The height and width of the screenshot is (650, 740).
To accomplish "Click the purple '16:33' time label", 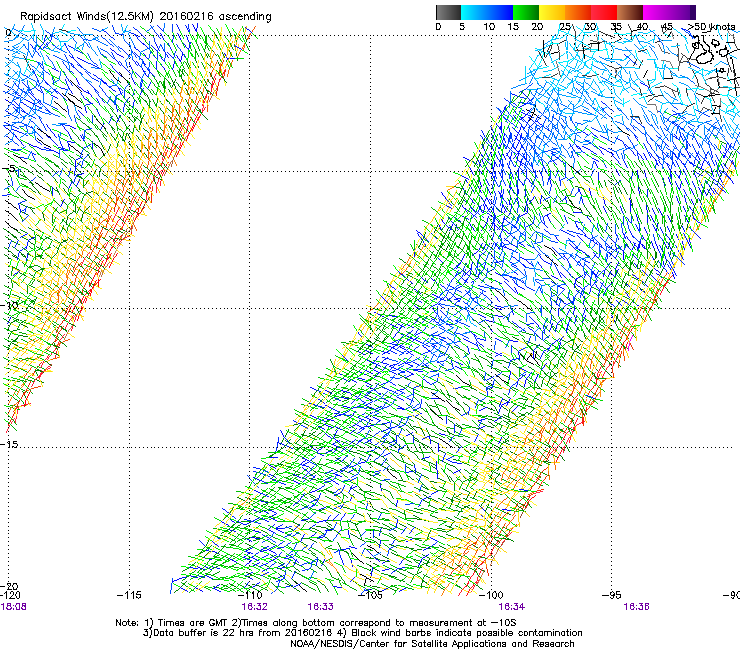I will tap(320, 607).
